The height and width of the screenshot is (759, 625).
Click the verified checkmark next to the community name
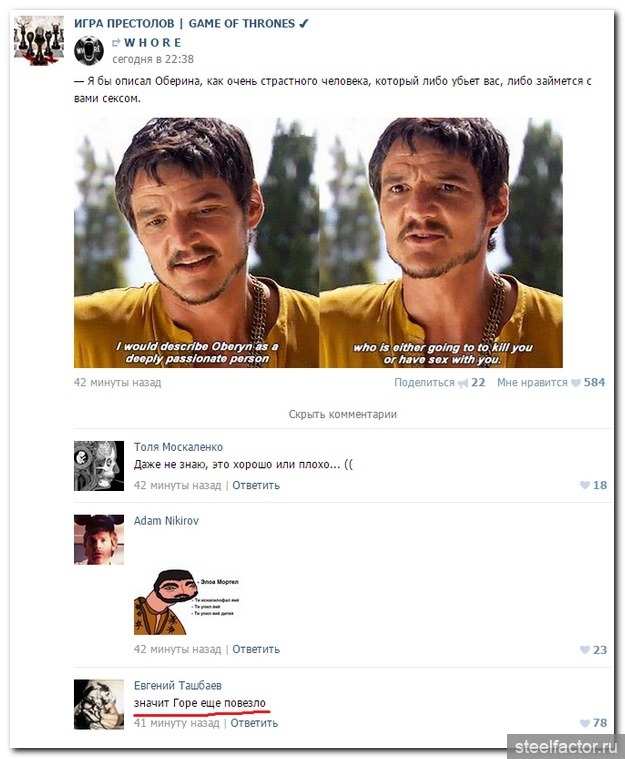(x=304, y=23)
